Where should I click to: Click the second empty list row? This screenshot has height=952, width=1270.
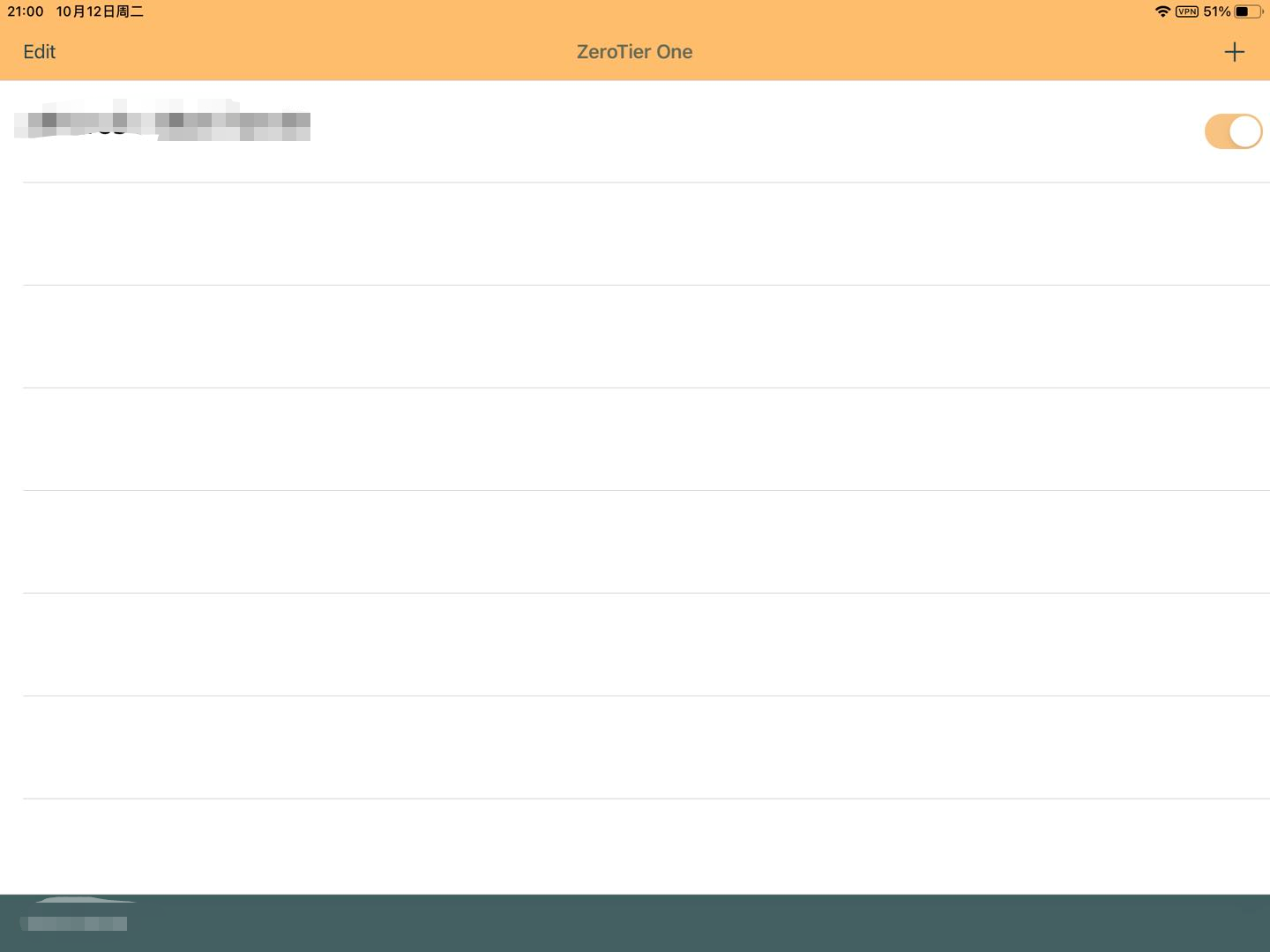click(x=634, y=232)
